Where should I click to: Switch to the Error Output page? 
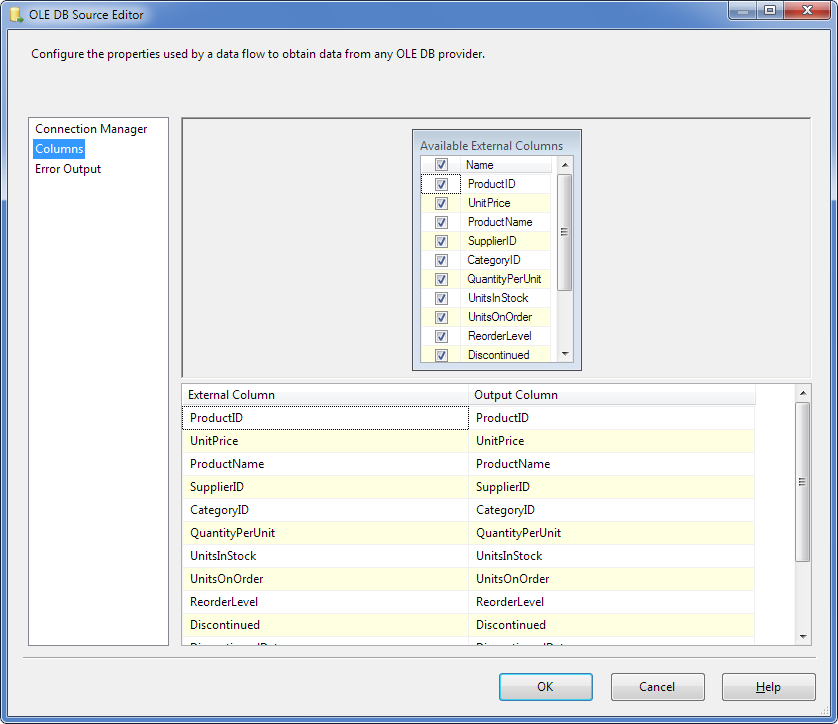click(x=68, y=169)
